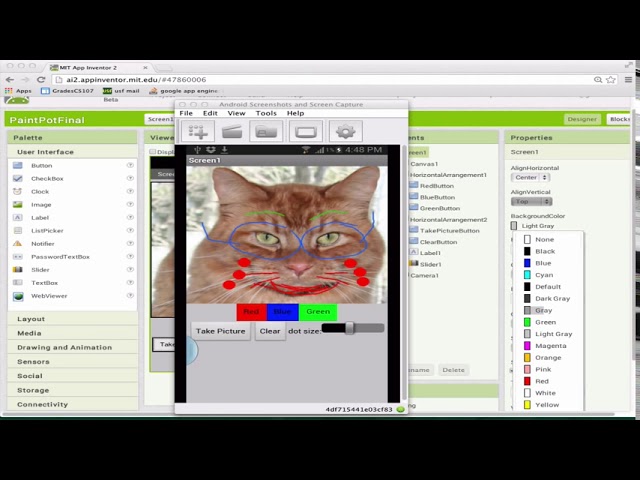Viewport: 640px width, 480px height.
Task: Click the Image component icon
Action: pos(18,204)
